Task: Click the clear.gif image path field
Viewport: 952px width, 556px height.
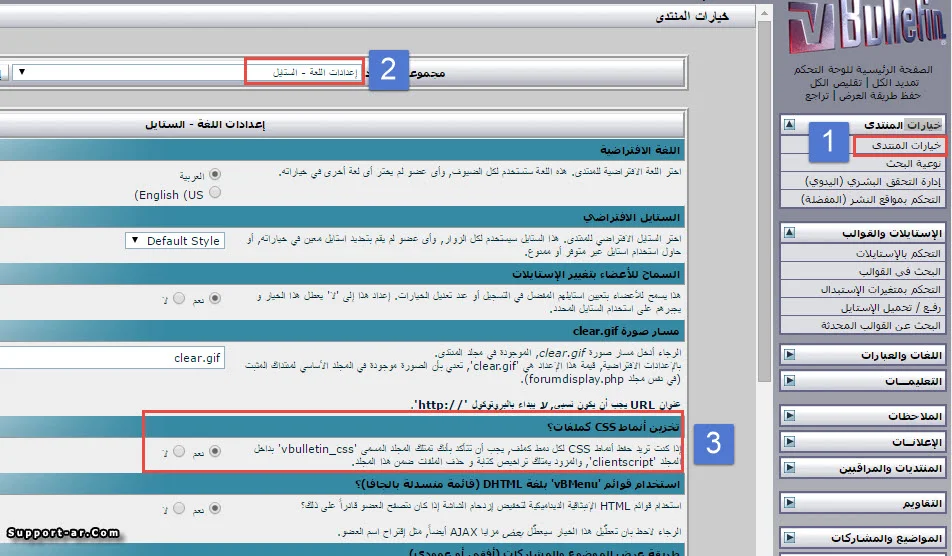Action: click(110, 357)
